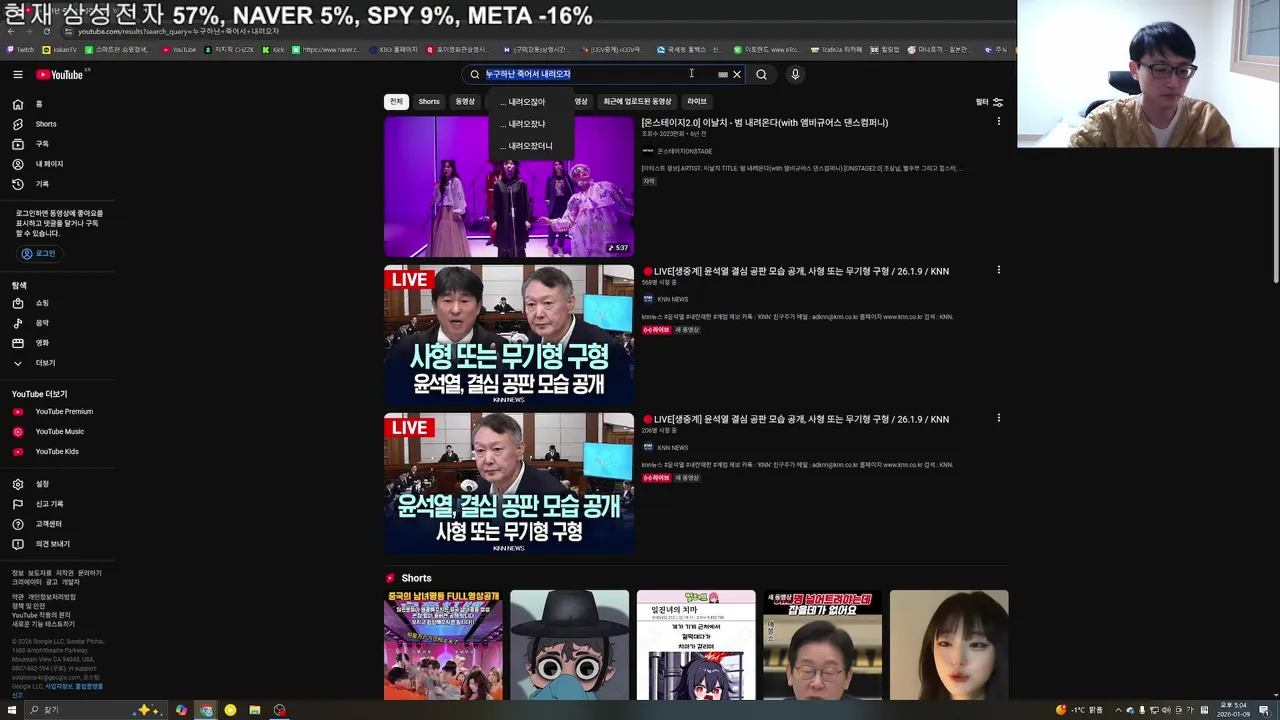Open the '중국의 남녀평등' Short
This screenshot has height=720, width=1280.
[443, 645]
